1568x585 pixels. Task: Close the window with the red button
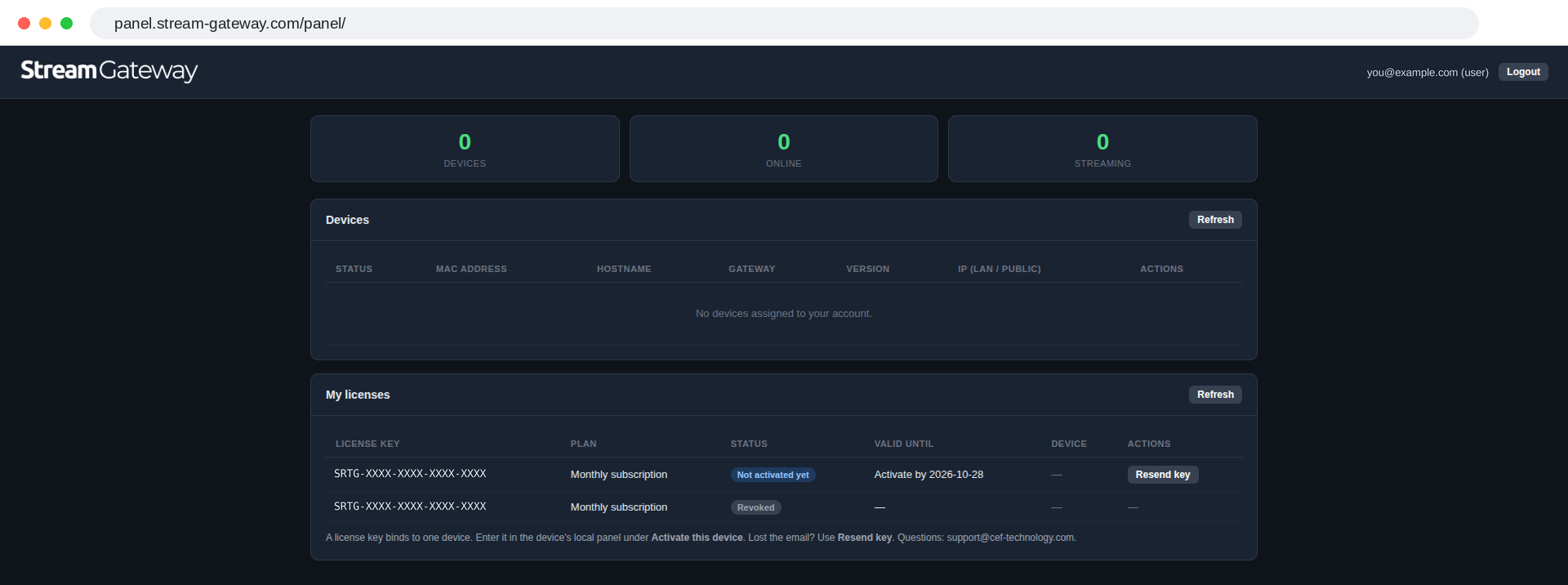tap(24, 24)
